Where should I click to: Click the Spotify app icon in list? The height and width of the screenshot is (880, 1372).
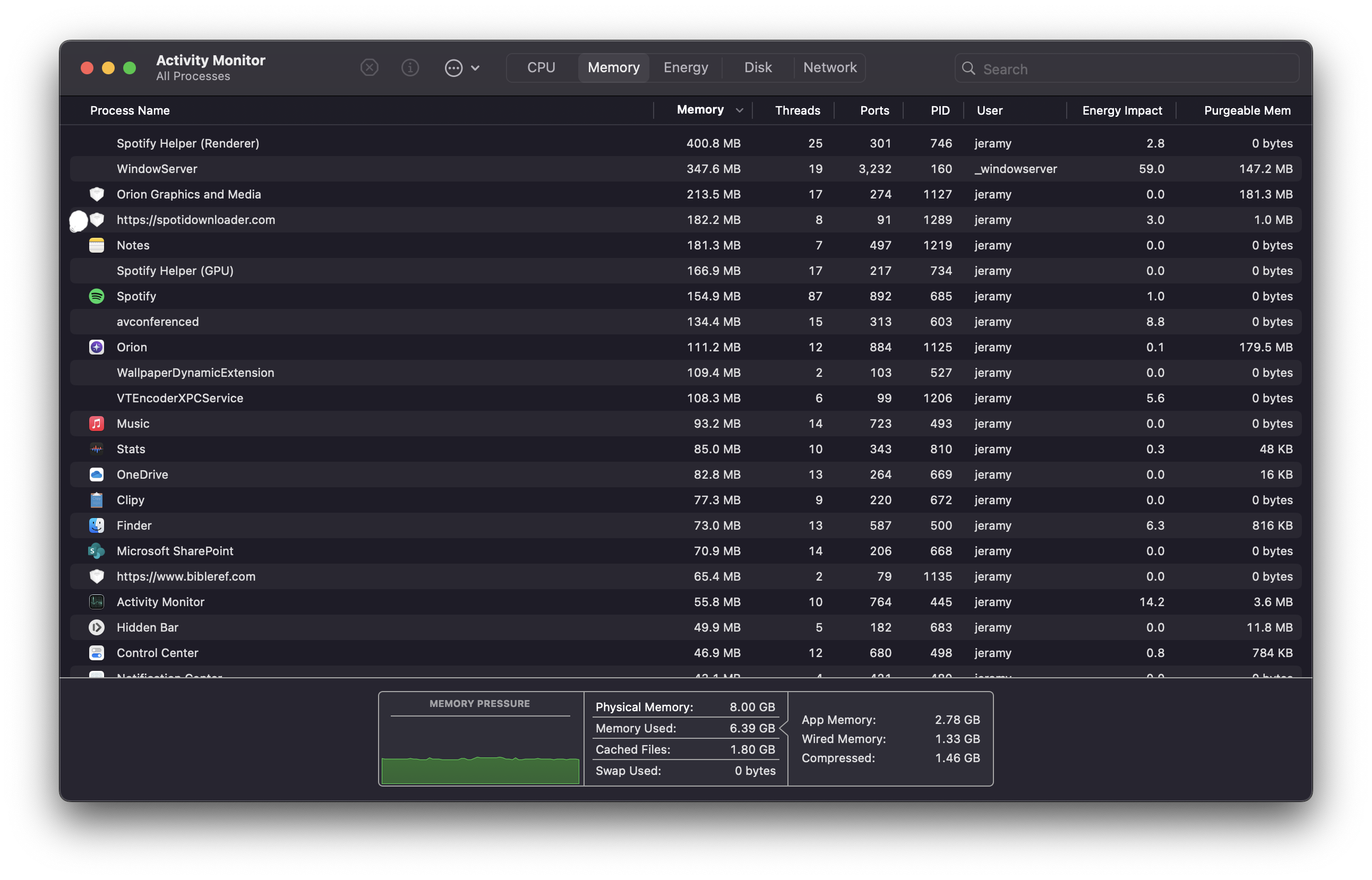(97, 296)
